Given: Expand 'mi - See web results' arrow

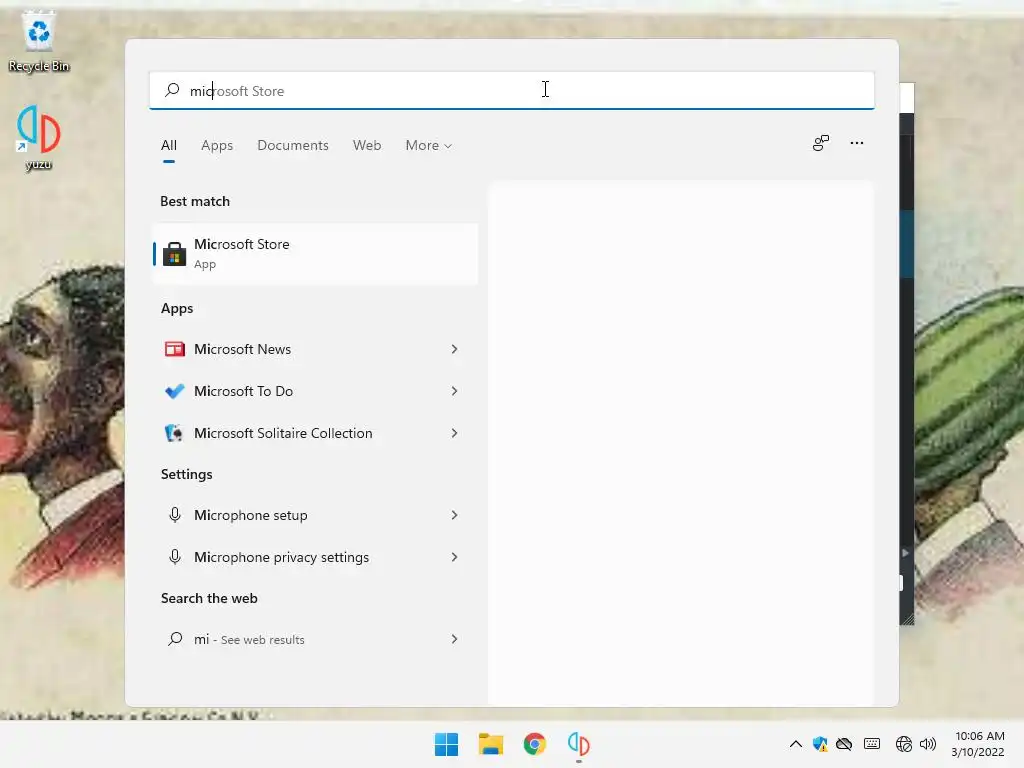Looking at the screenshot, I should (x=455, y=639).
